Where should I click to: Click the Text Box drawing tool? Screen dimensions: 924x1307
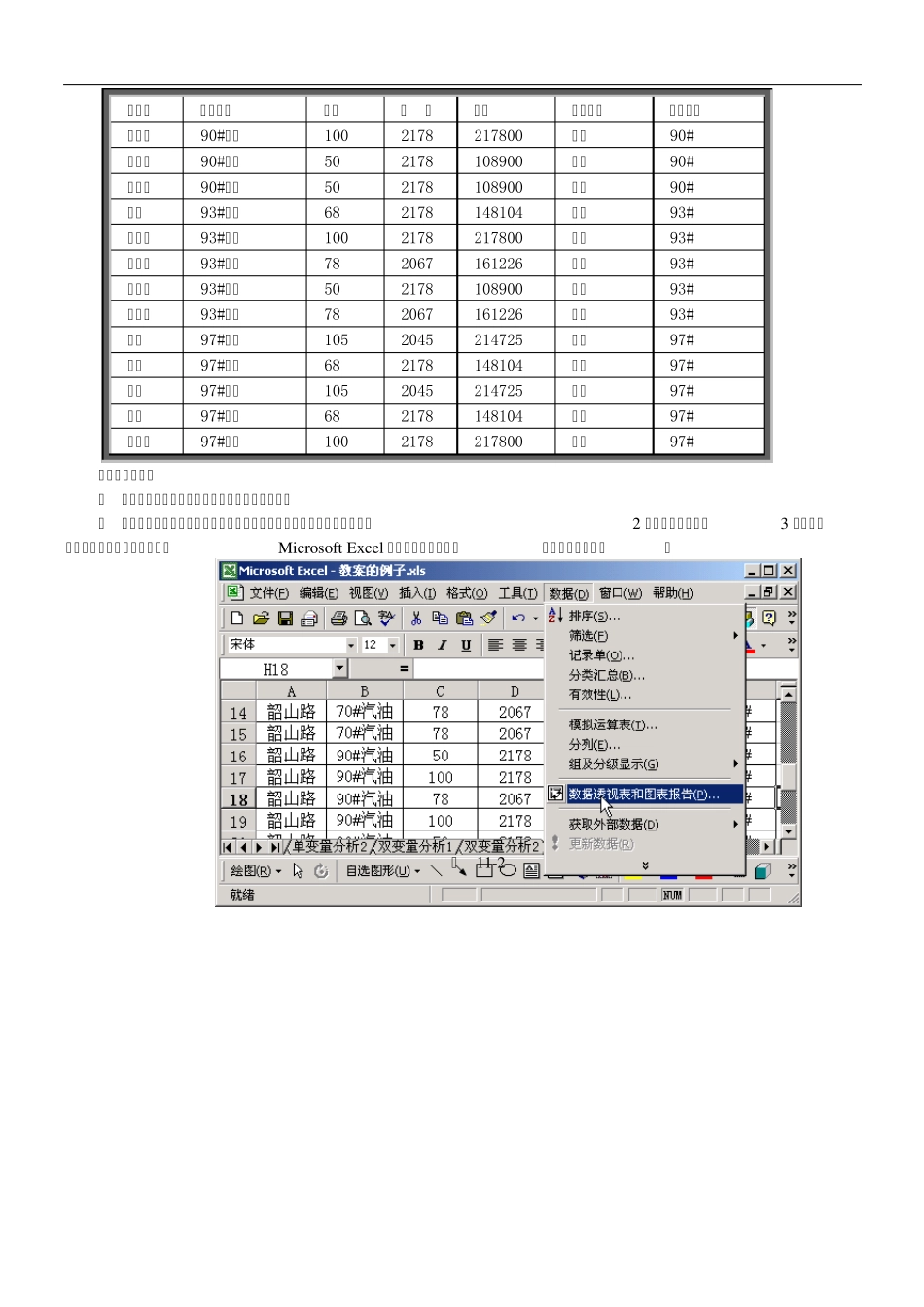tap(531, 871)
